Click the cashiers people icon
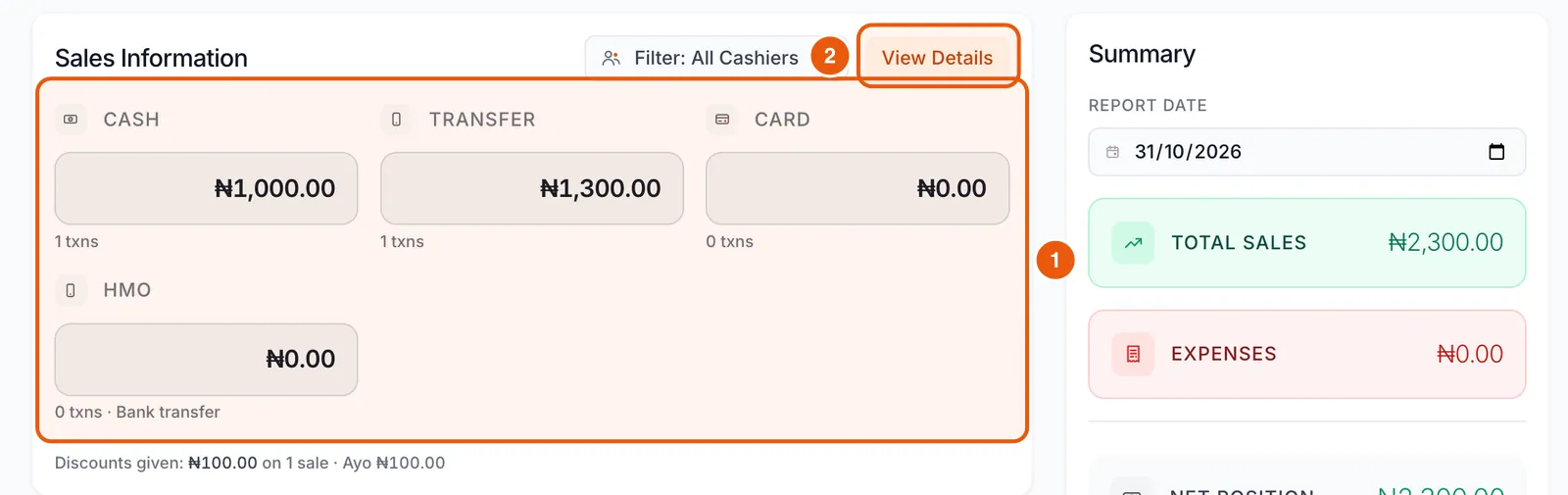 point(612,58)
